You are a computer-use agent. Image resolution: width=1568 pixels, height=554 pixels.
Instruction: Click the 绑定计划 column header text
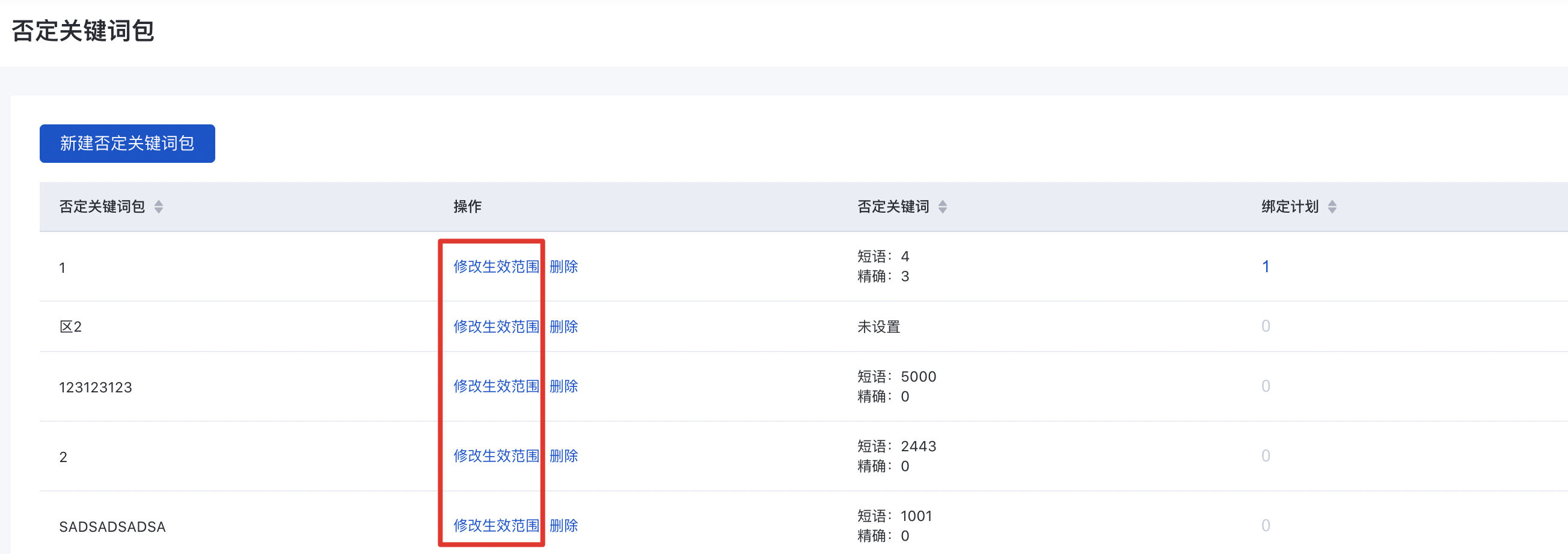coord(1290,207)
